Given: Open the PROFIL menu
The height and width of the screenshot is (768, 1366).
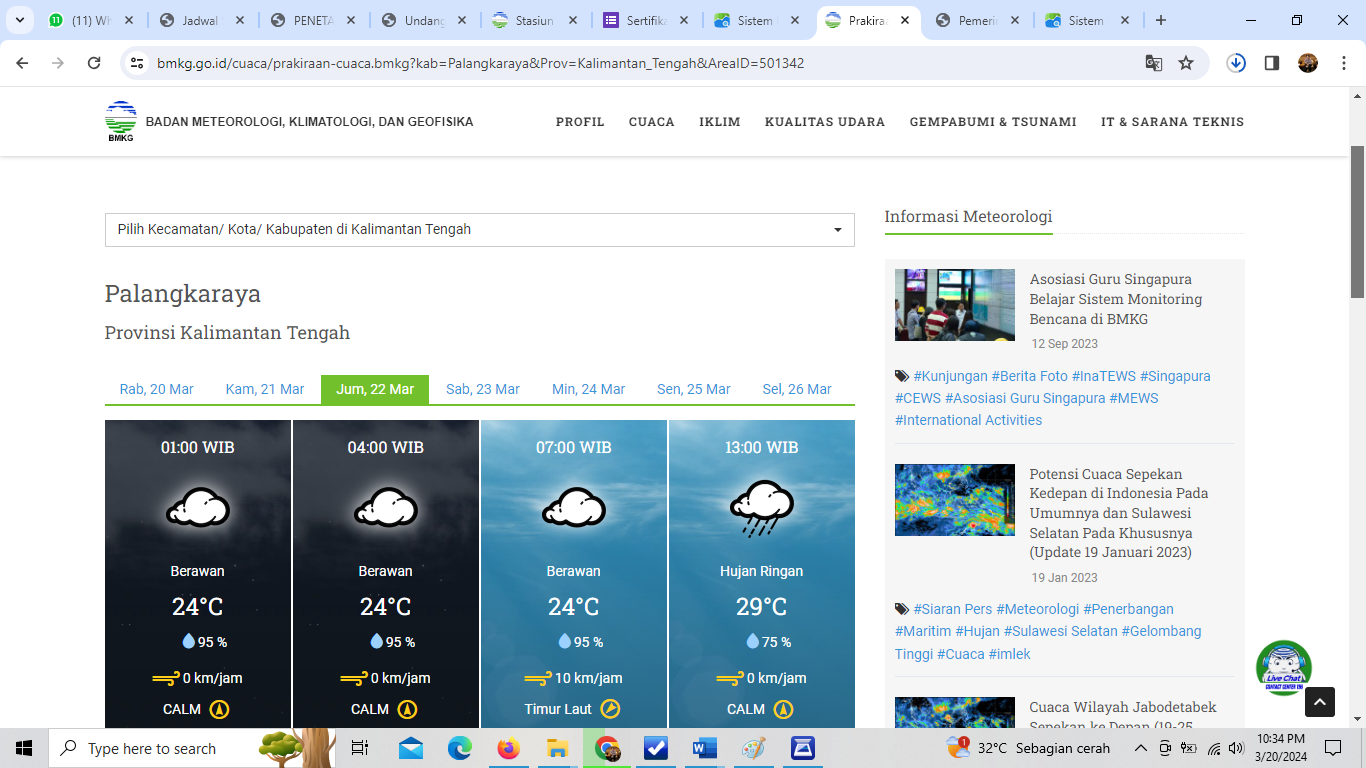Looking at the screenshot, I should 580,122.
